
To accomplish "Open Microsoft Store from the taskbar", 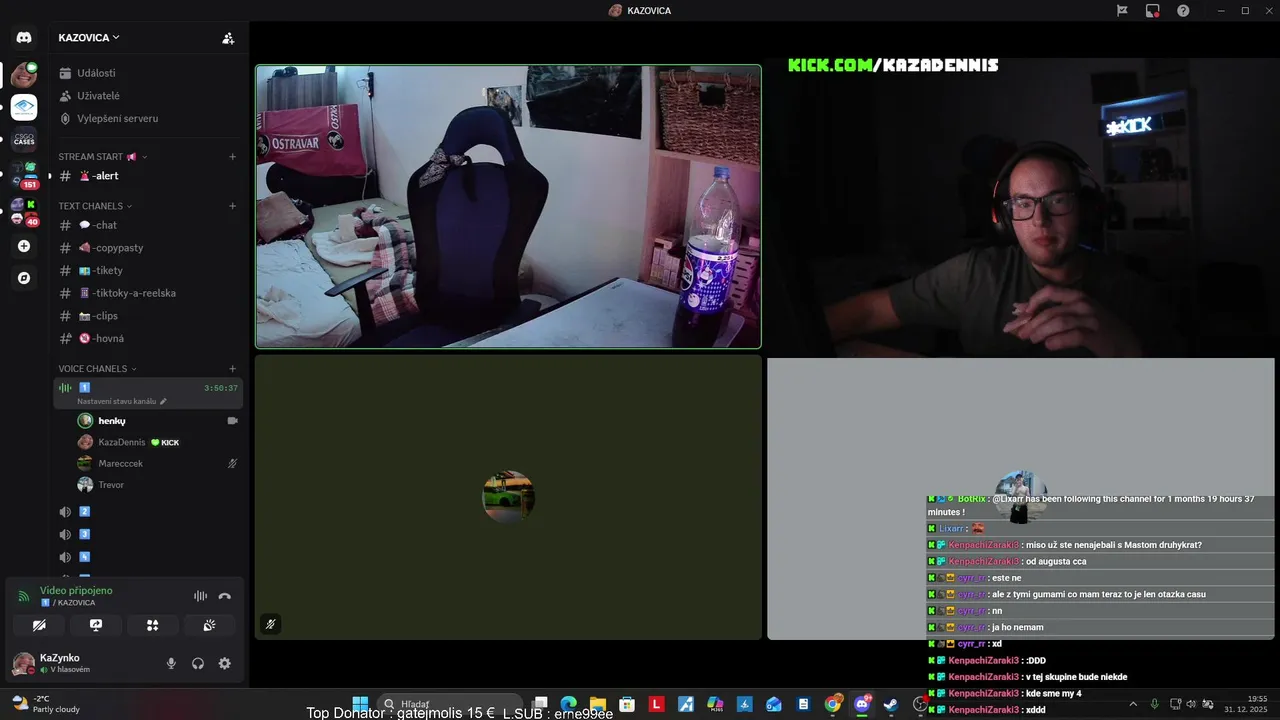I will click(627, 704).
